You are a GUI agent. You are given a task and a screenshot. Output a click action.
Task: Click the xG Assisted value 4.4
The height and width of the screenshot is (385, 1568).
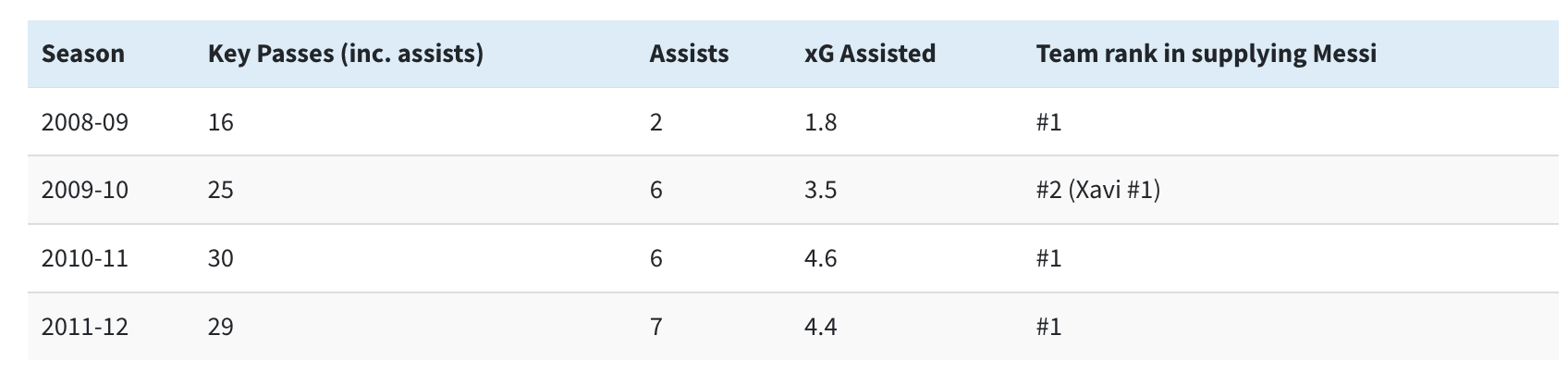[821, 327]
